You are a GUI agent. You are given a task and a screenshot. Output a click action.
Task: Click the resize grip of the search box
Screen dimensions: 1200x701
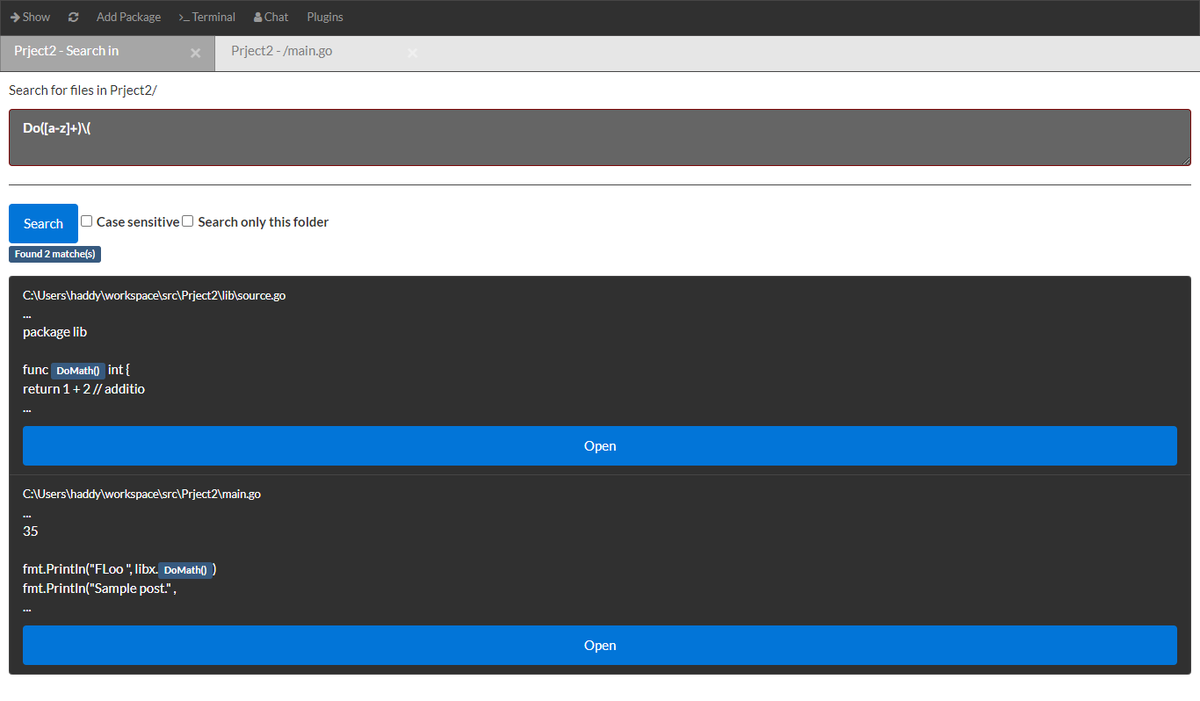click(1185, 160)
